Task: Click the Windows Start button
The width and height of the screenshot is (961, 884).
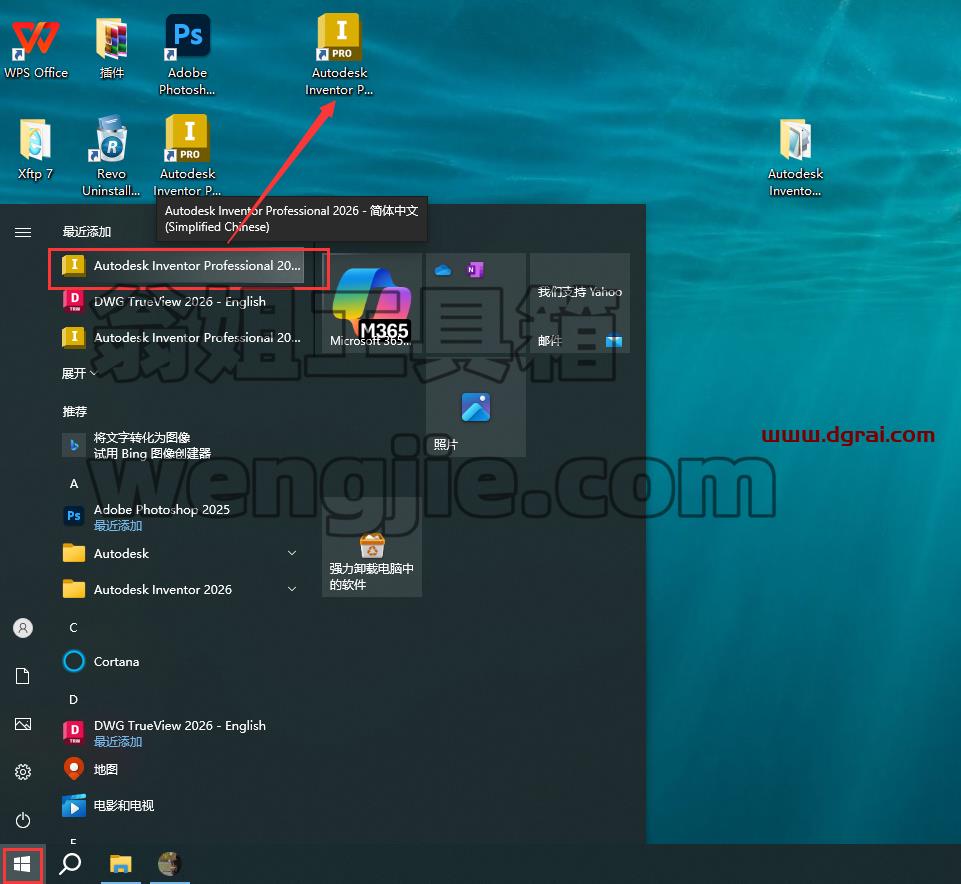Action: 22,864
